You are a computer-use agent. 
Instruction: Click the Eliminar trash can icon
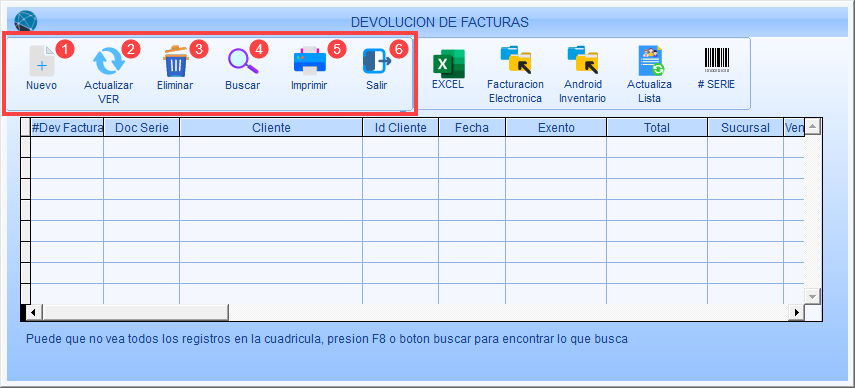[x=176, y=61]
